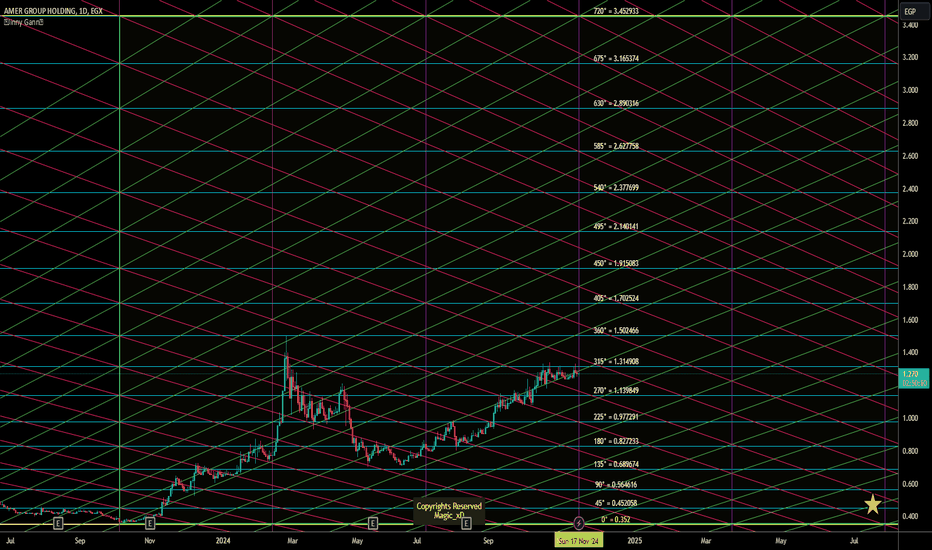Select the 315° = 1.314908 level label
932x550 pixels.
(616, 362)
